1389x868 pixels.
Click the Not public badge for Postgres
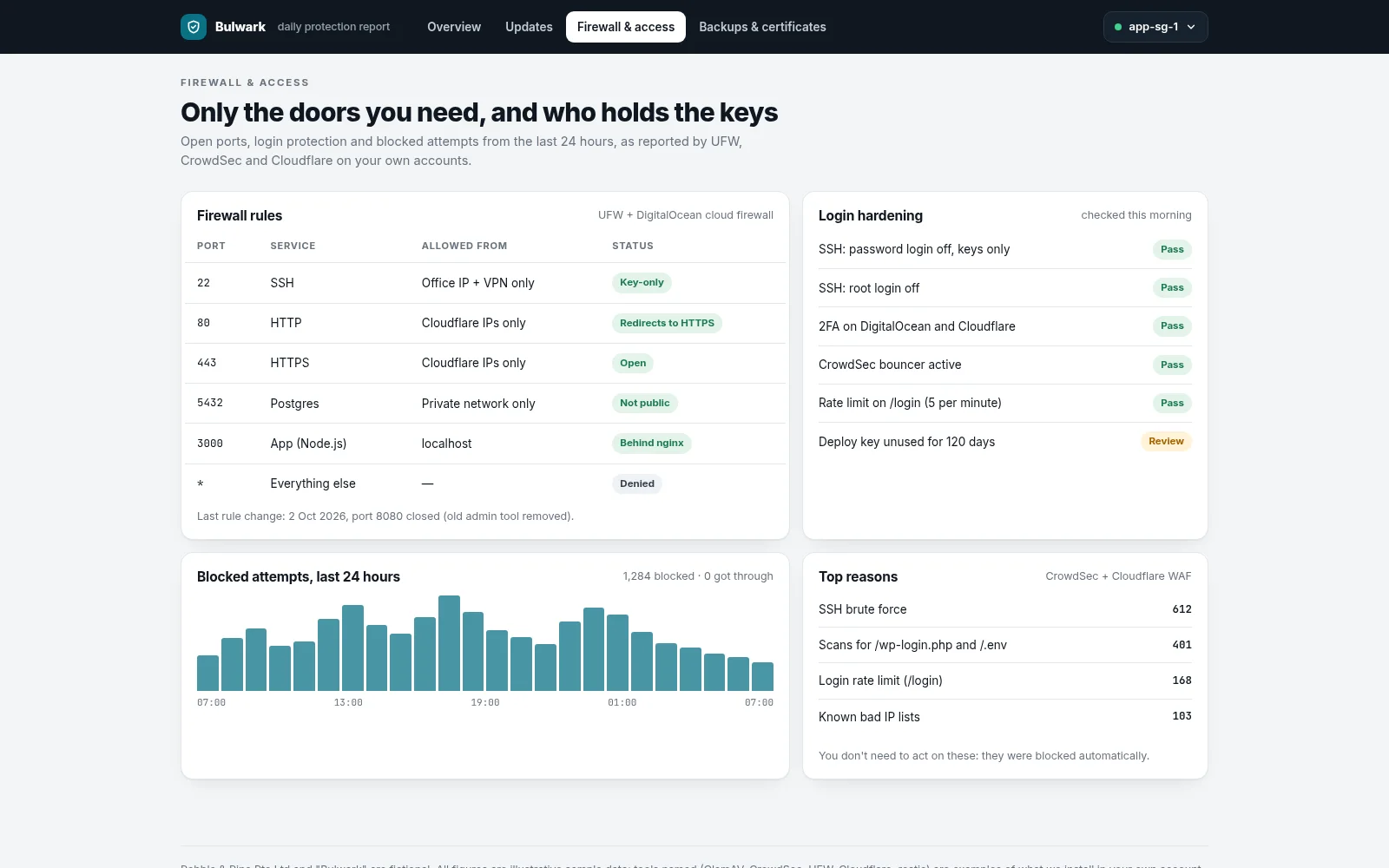(x=645, y=403)
